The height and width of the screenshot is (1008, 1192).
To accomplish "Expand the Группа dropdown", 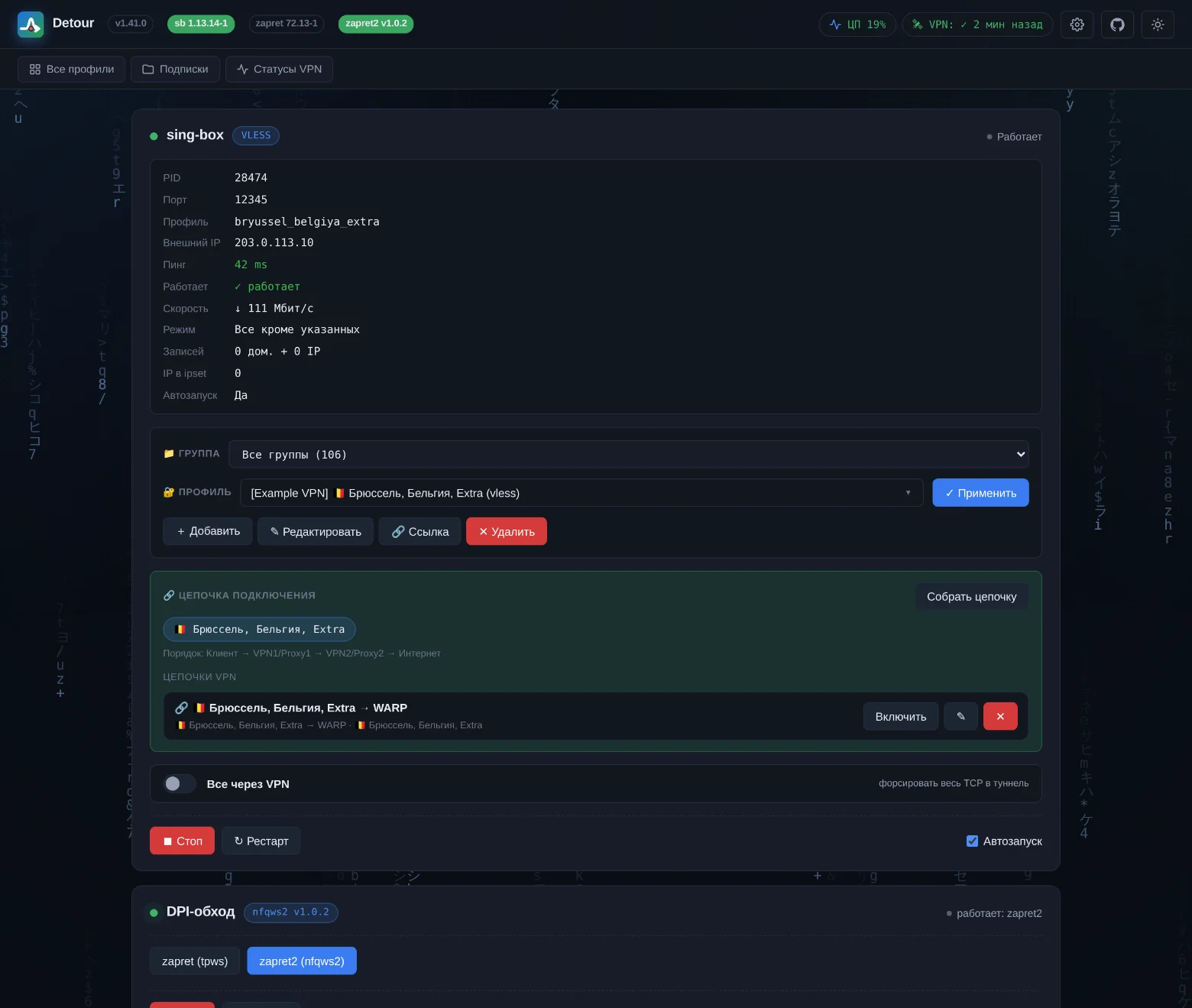I will pos(628,454).
